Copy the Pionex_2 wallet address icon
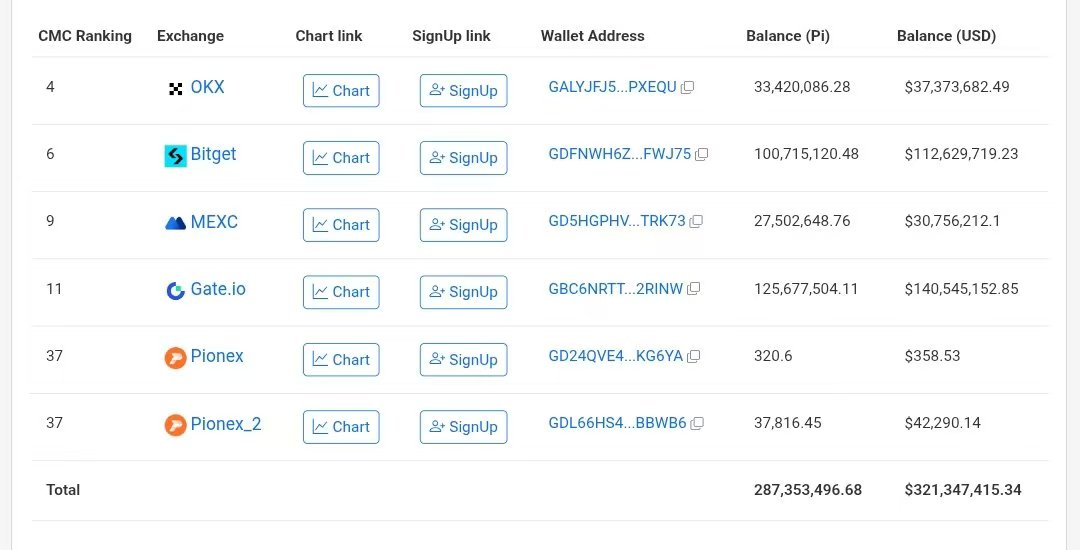 pyautogui.click(x=697, y=423)
